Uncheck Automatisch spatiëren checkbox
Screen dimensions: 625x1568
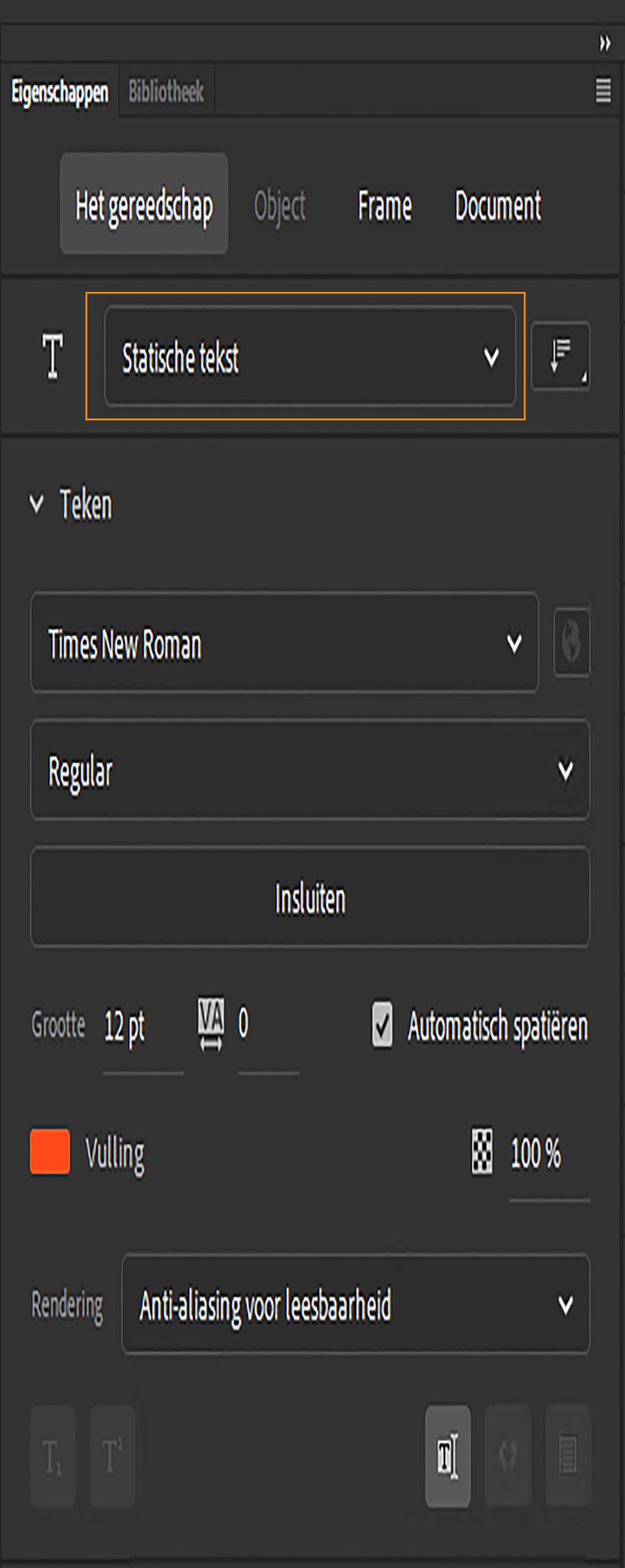click(382, 1025)
